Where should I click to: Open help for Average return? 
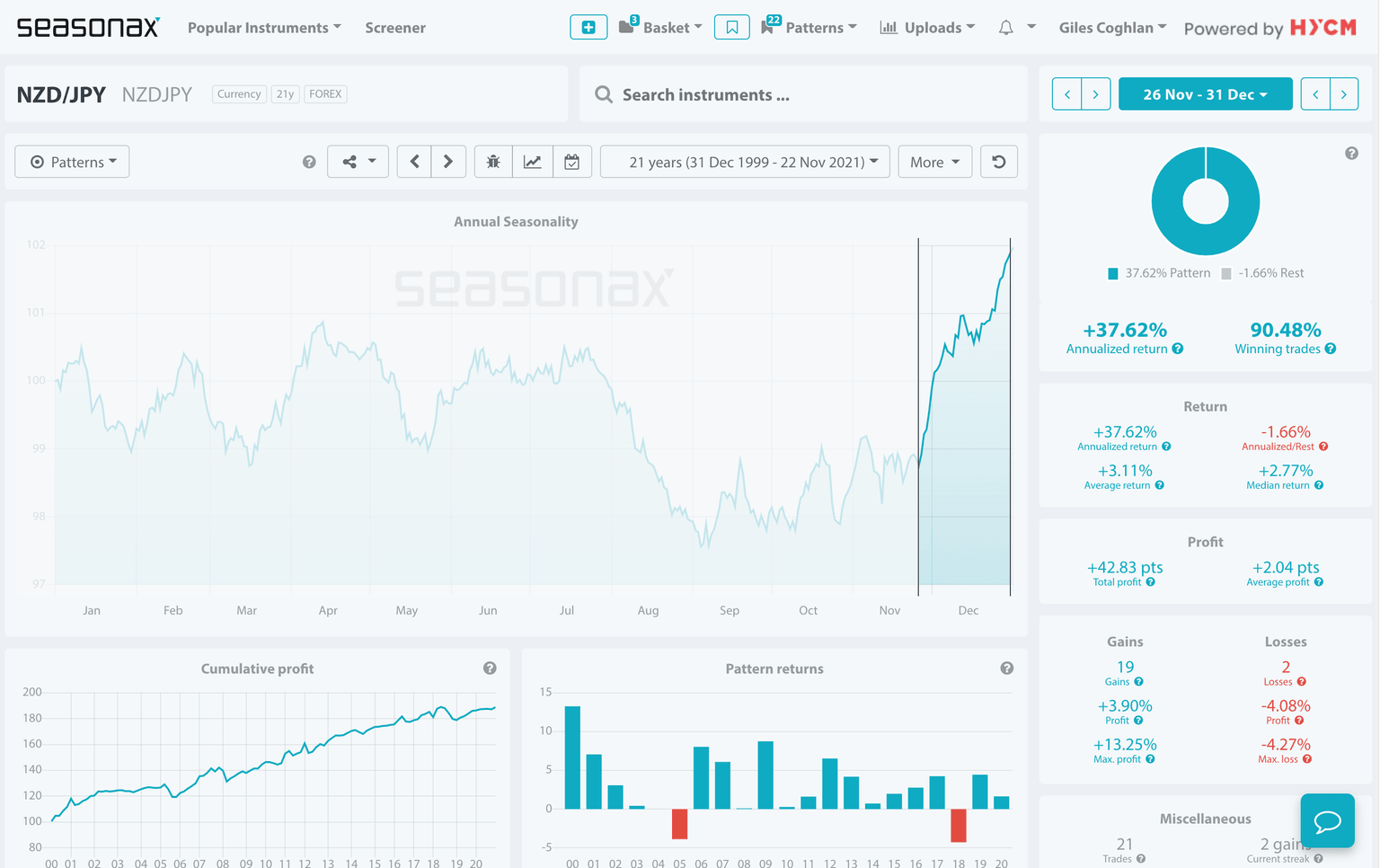coord(1160,485)
